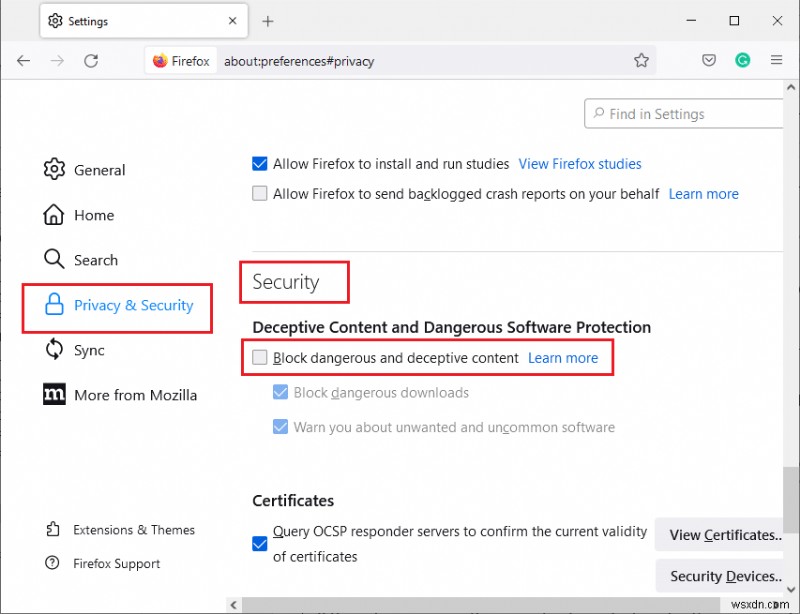Click the View Firefox studies link

coord(580,163)
